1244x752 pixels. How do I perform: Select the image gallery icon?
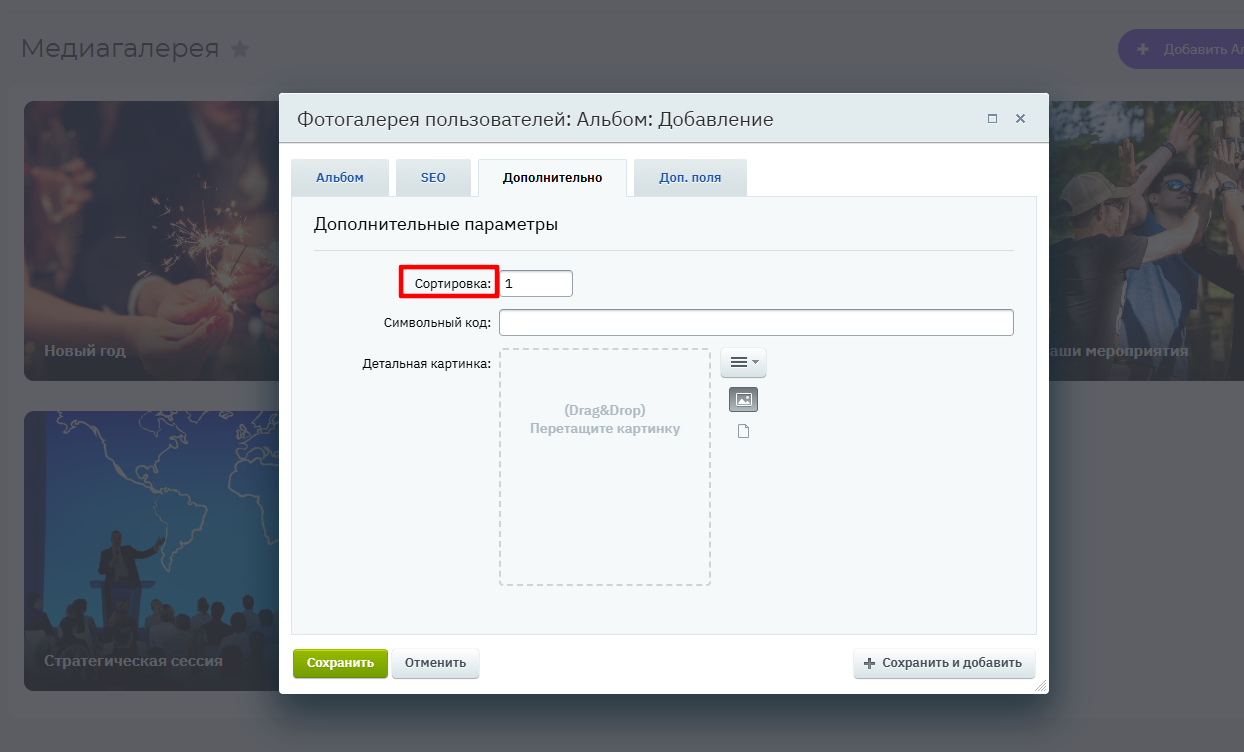pos(743,400)
